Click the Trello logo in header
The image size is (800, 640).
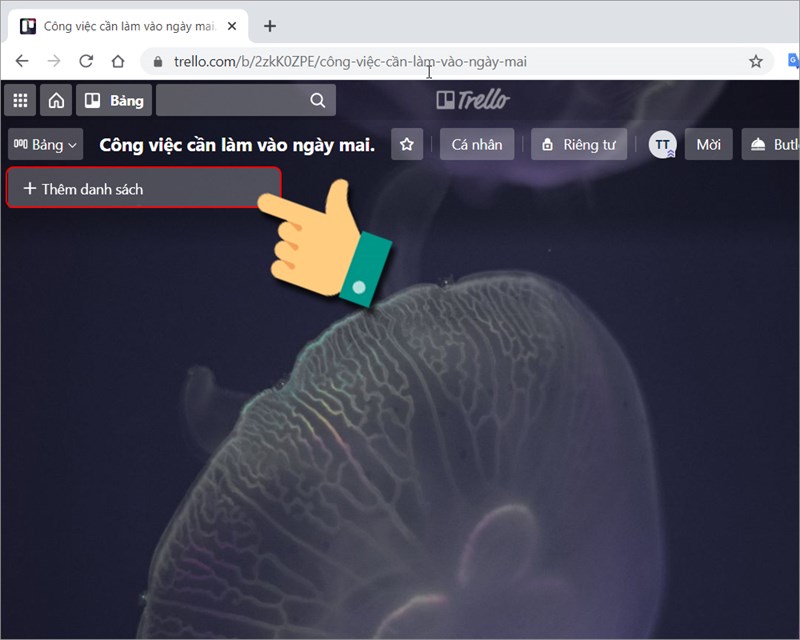point(473,100)
